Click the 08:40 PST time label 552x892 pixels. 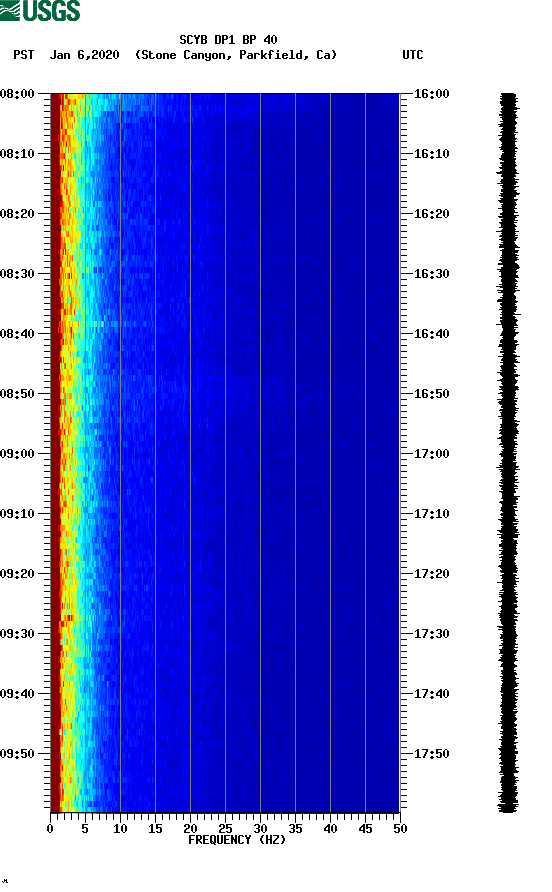click(x=18, y=334)
